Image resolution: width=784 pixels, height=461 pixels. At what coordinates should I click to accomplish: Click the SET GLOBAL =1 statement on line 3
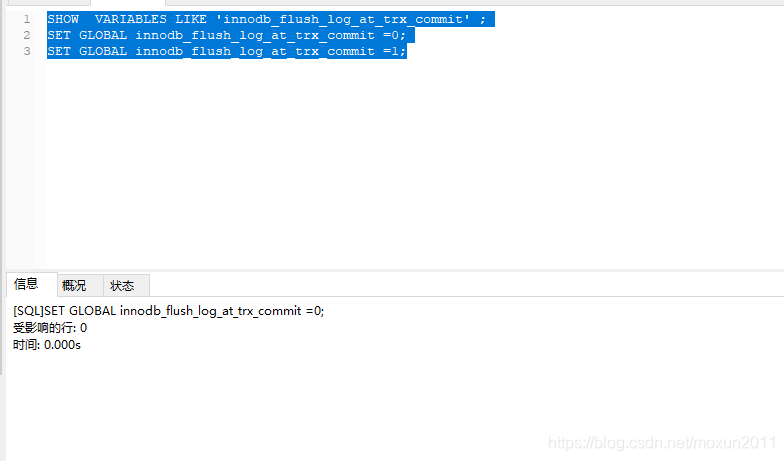click(226, 51)
